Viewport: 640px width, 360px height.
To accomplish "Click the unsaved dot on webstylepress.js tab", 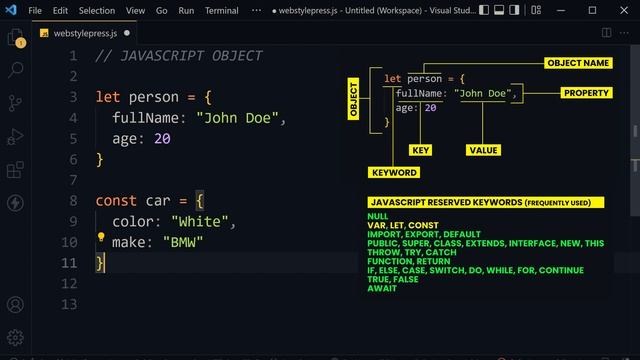I will click(x=127, y=33).
